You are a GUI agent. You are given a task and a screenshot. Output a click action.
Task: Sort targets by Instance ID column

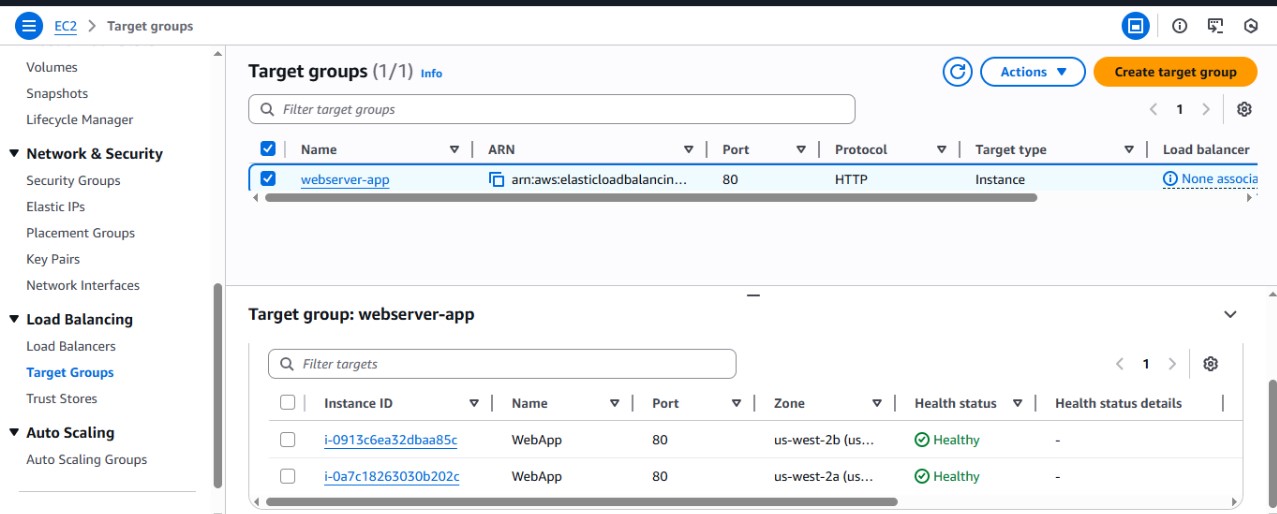[474, 404]
